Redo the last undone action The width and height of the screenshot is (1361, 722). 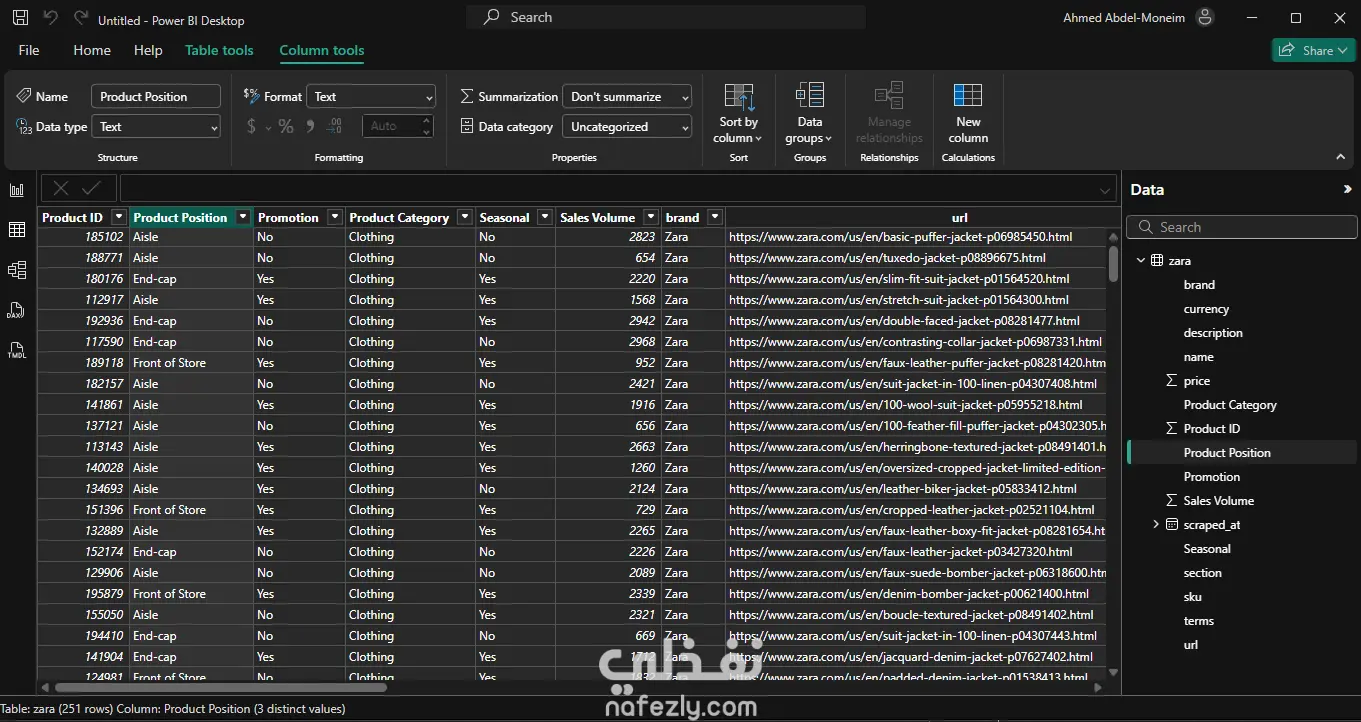(81, 18)
